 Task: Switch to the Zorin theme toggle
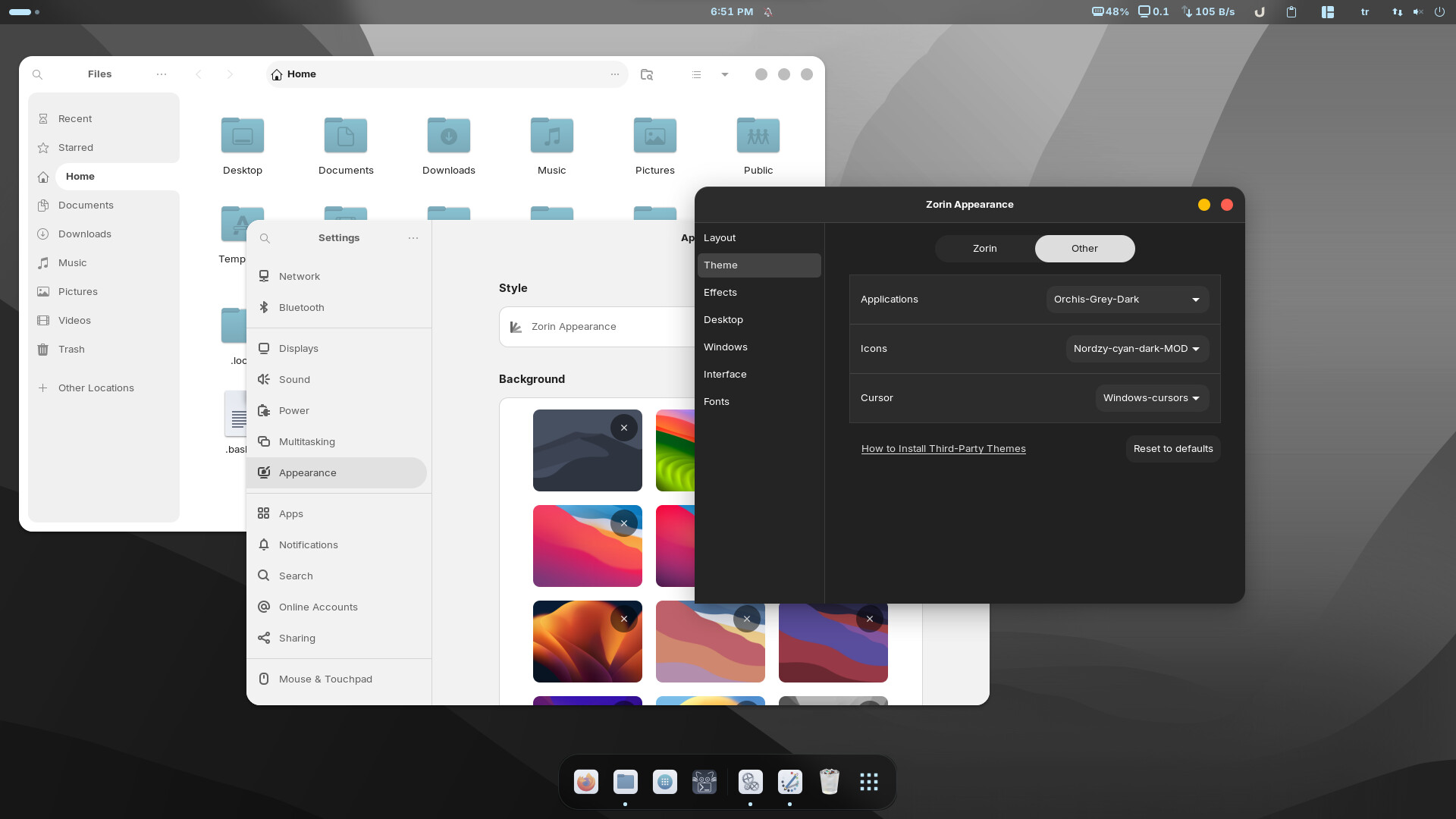(984, 249)
